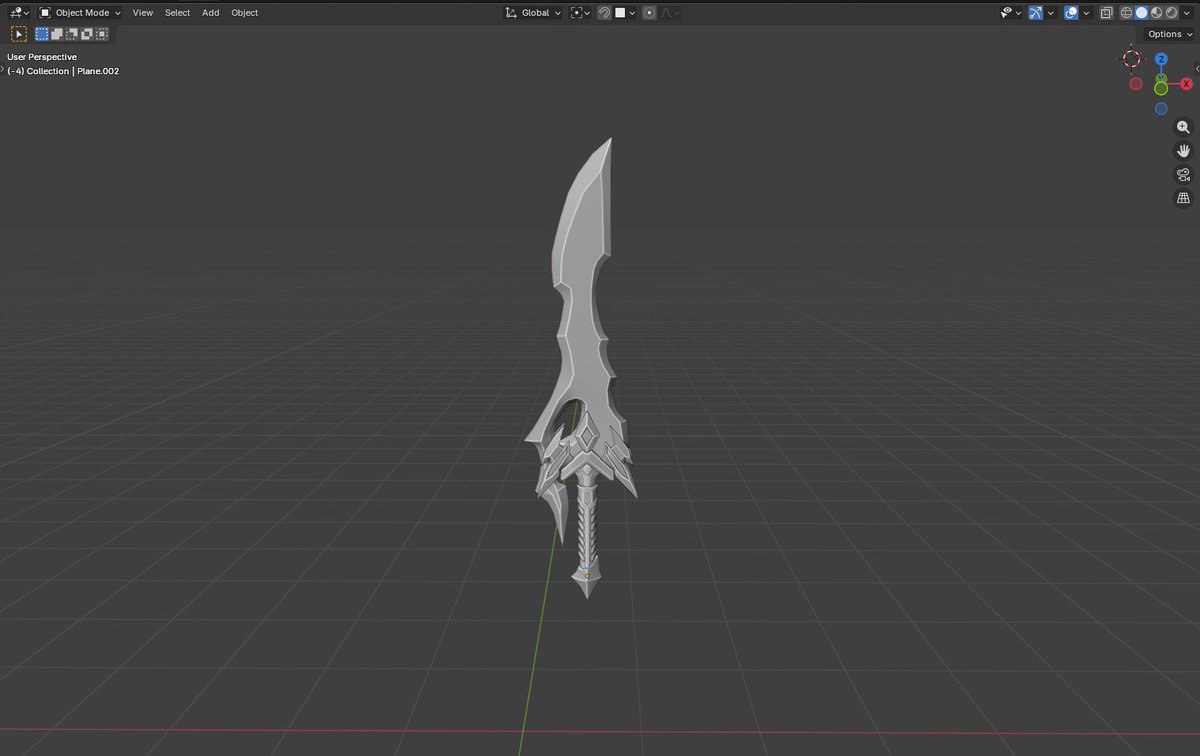Open proportional editing falloff dropdown
The image size is (1200, 756).
point(670,13)
